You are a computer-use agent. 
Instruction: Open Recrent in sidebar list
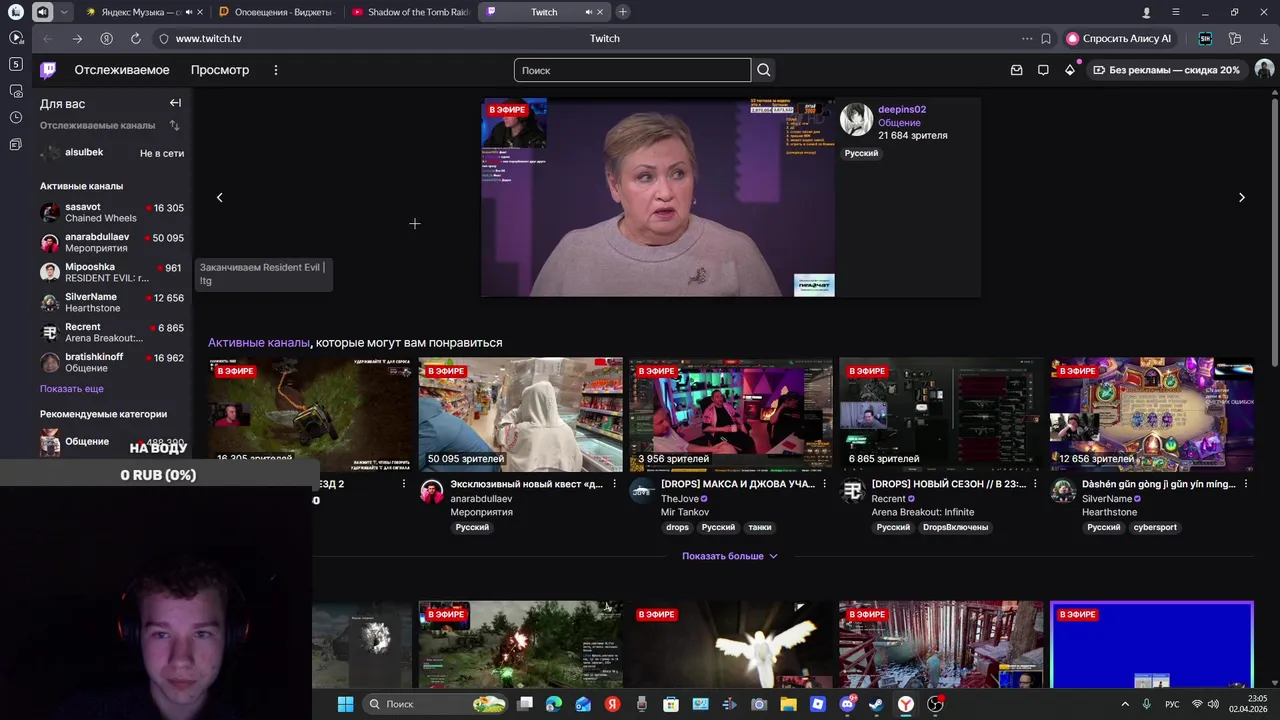coord(112,332)
